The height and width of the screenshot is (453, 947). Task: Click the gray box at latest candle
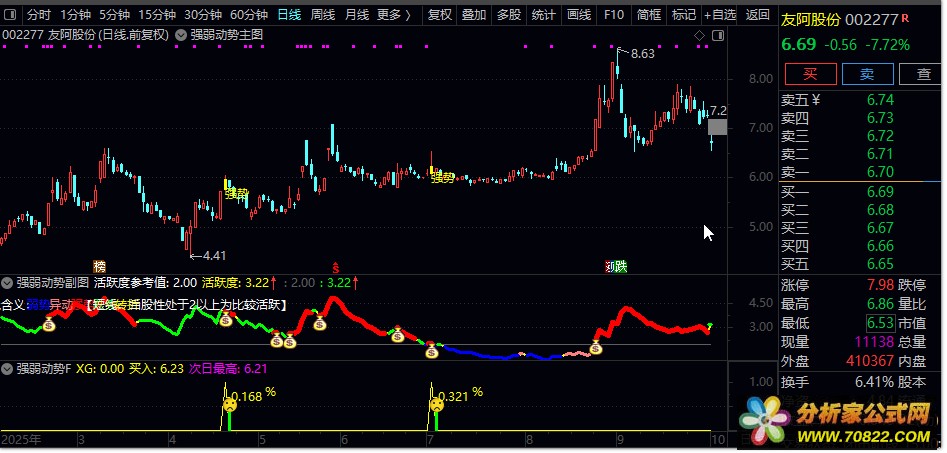[x=717, y=127]
